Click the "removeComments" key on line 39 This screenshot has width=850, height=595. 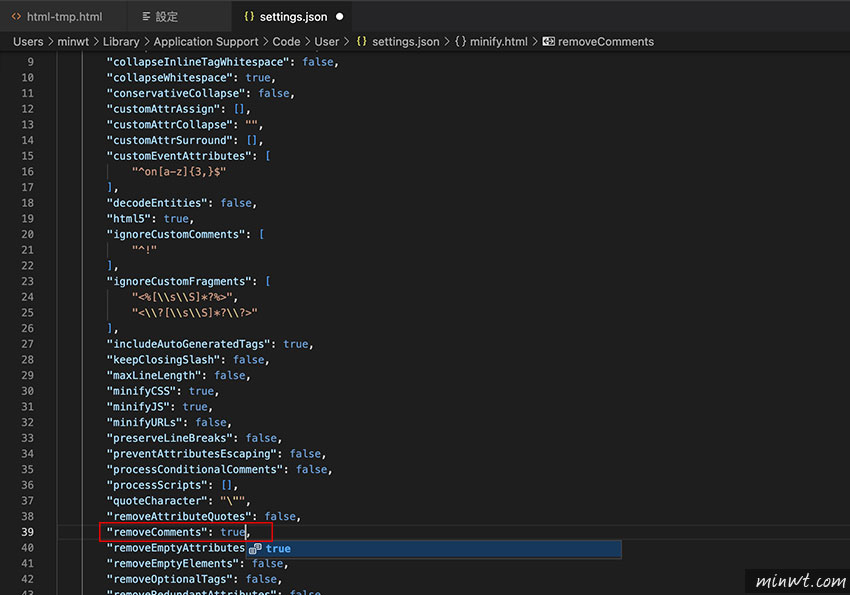click(x=157, y=532)
